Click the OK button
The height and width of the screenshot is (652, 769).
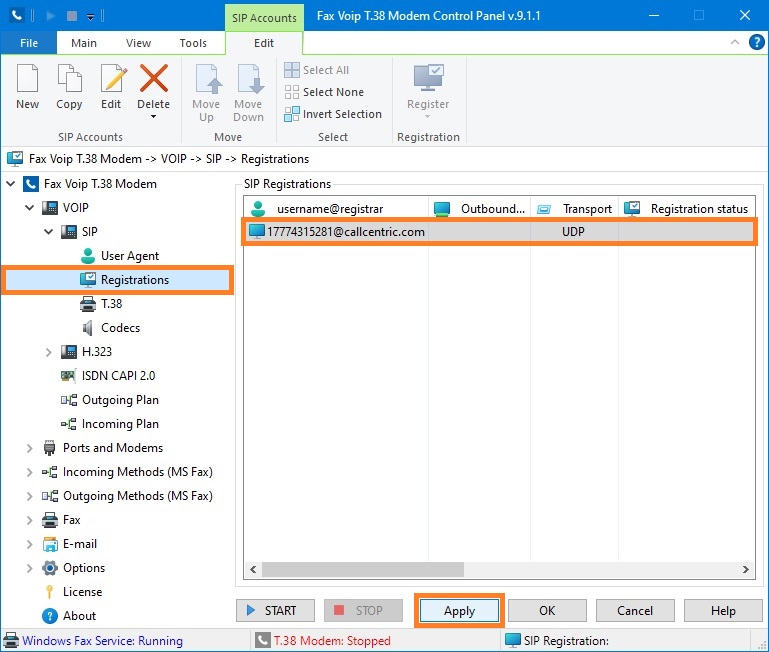547,611
